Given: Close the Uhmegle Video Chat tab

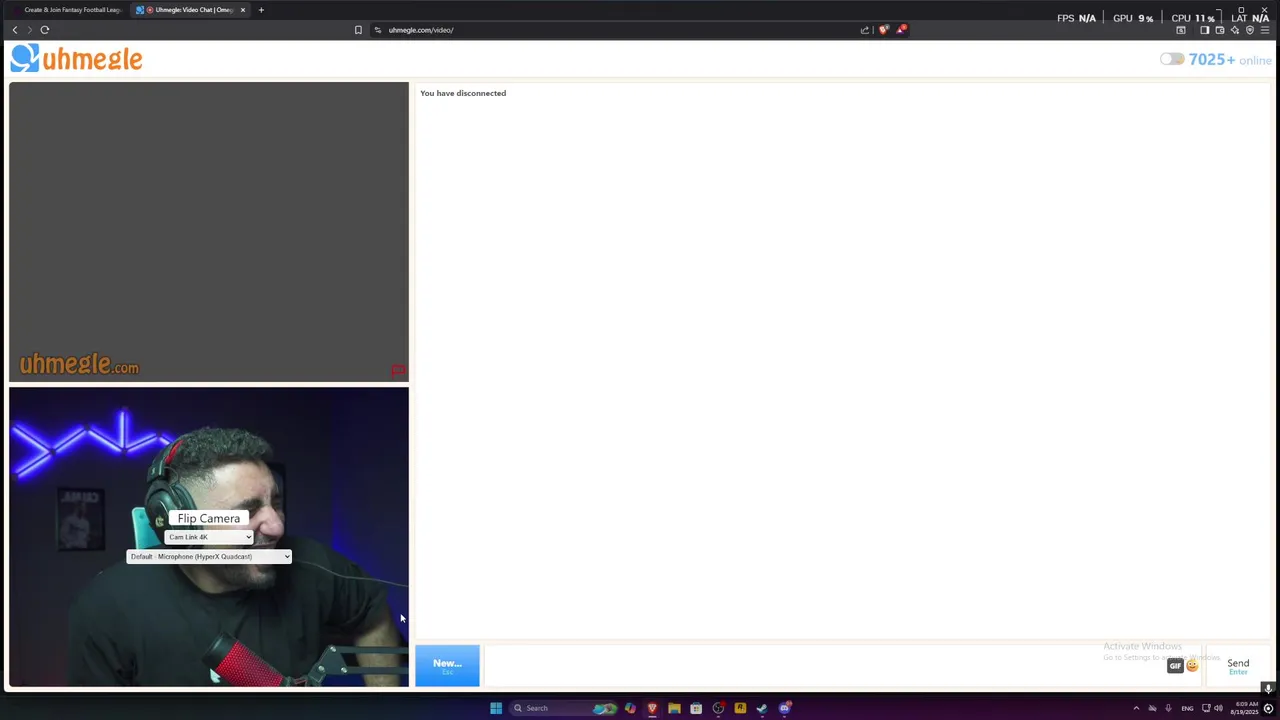Looking at the screenshot, I should [242, 10].
